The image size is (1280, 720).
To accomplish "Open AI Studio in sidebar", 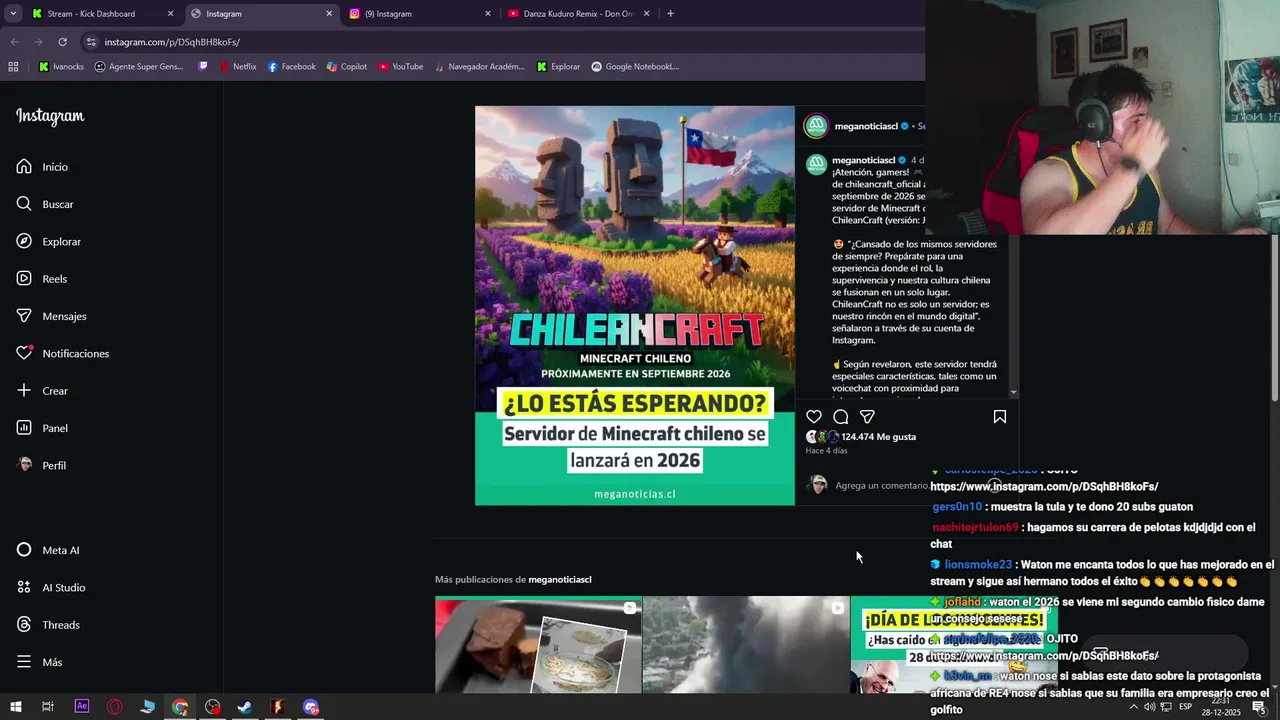I will pos(50,588).
